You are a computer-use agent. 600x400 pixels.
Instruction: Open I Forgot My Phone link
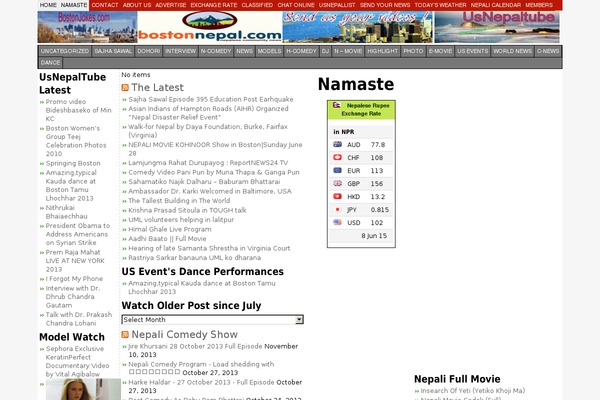(74, 279)
